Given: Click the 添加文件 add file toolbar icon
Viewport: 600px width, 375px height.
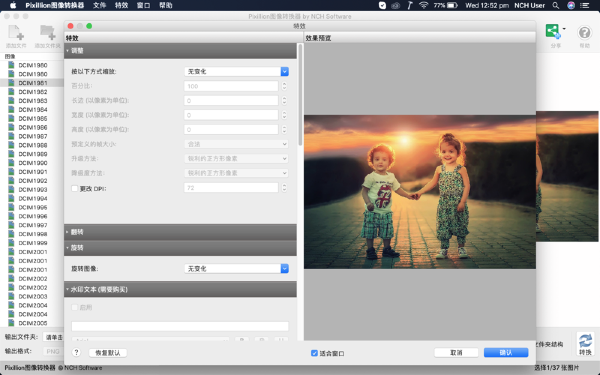Looking at the screenshot, I should click(16, 33).
